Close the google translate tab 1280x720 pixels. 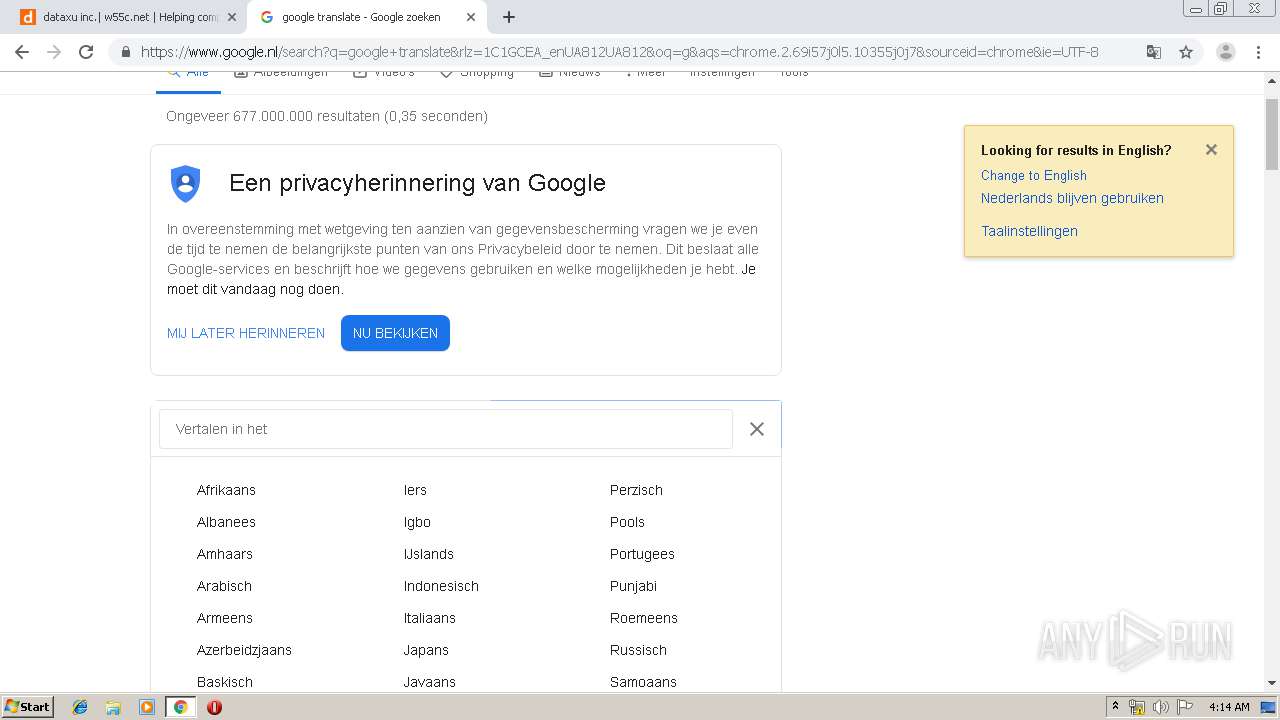click(471, 17)
